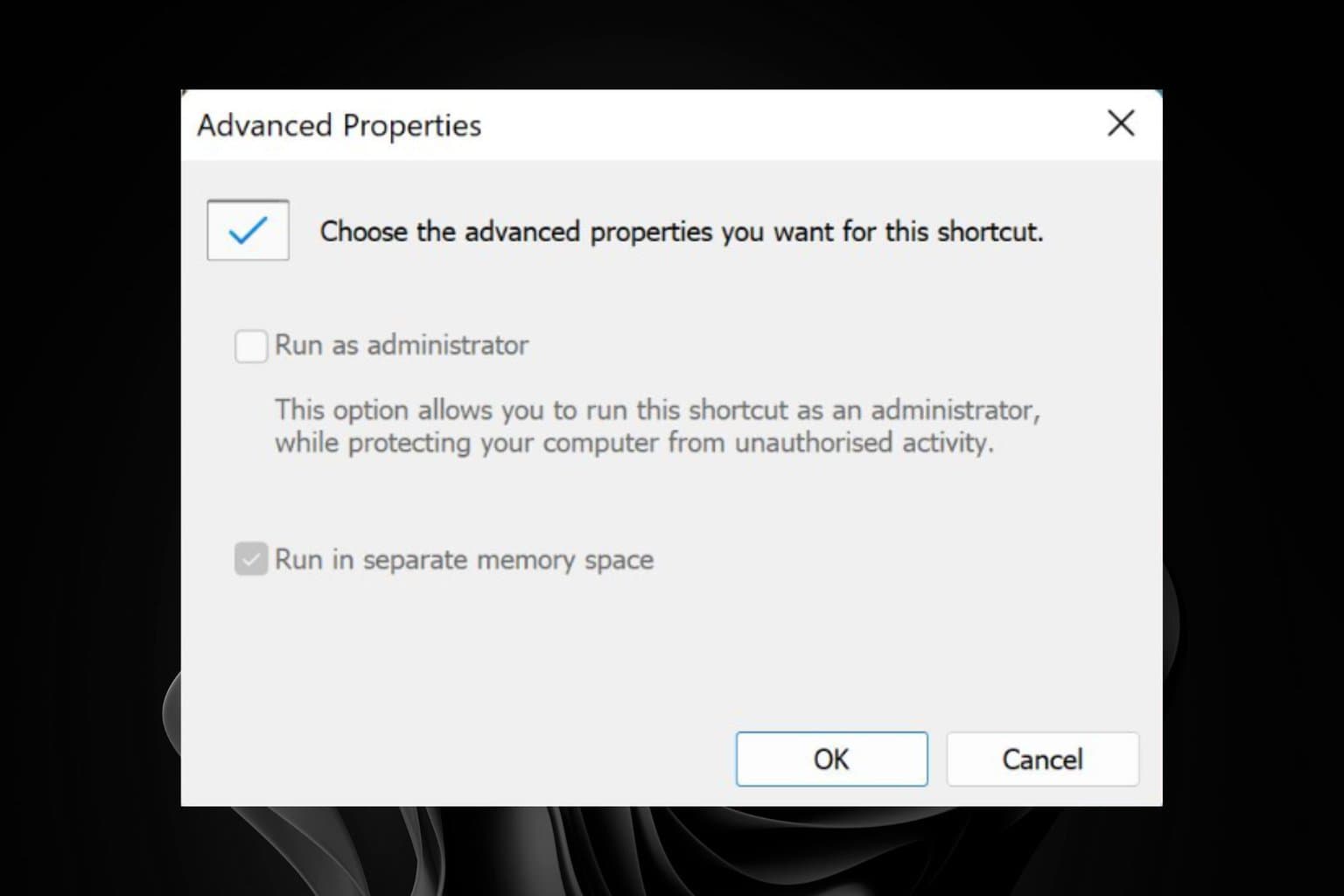The image size is (1344, 896).
Task: Click the 'while protecting your computer' text line
Action: point(634,443)
